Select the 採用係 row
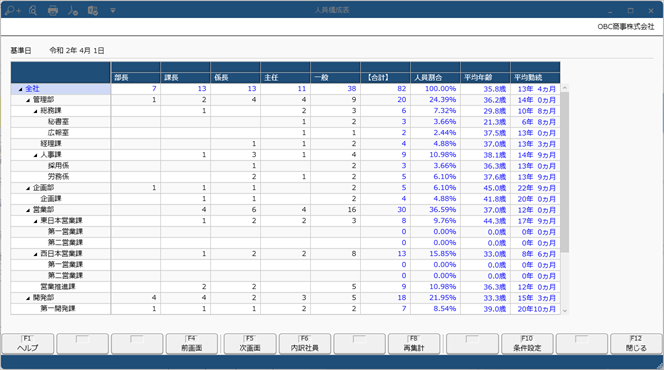The width and height of the screenshot is (664, 370). (x=285, y=166)
